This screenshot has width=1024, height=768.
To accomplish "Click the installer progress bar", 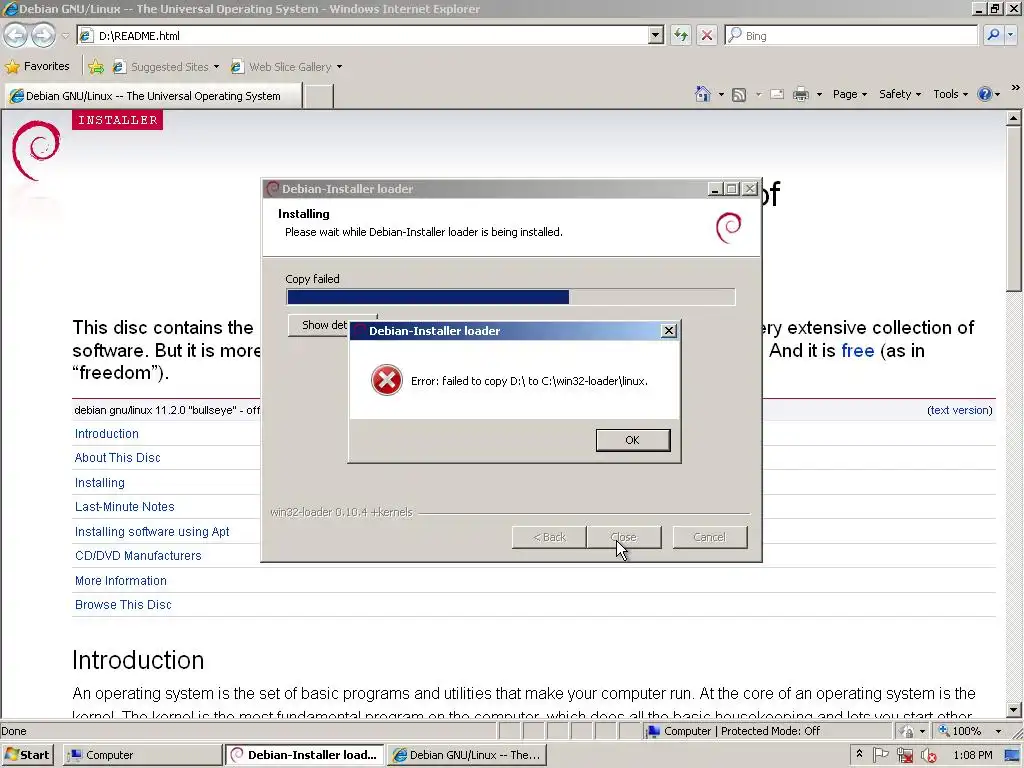I will click(511, 297).
